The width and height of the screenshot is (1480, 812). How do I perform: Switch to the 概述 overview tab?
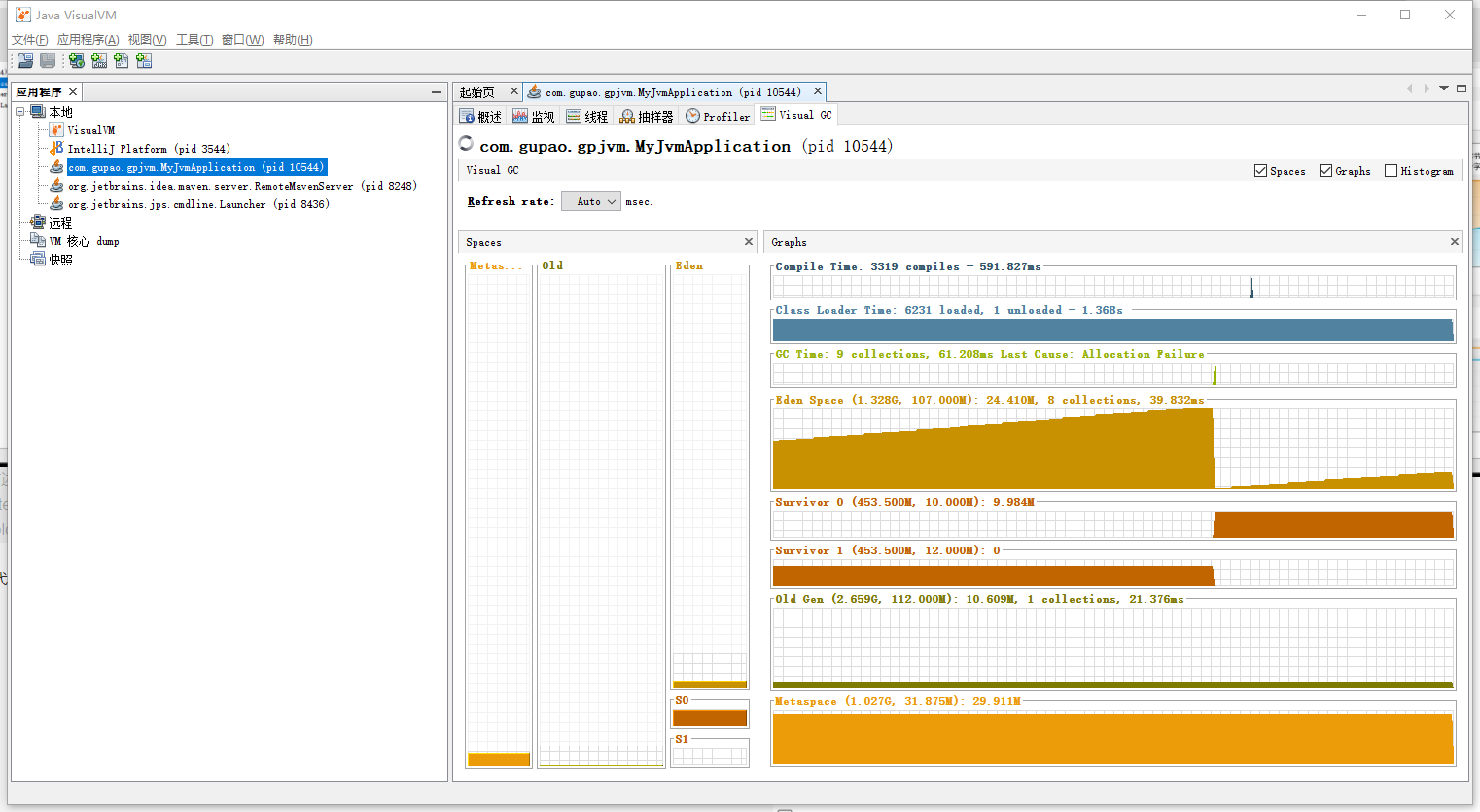(x=480, y=116)
